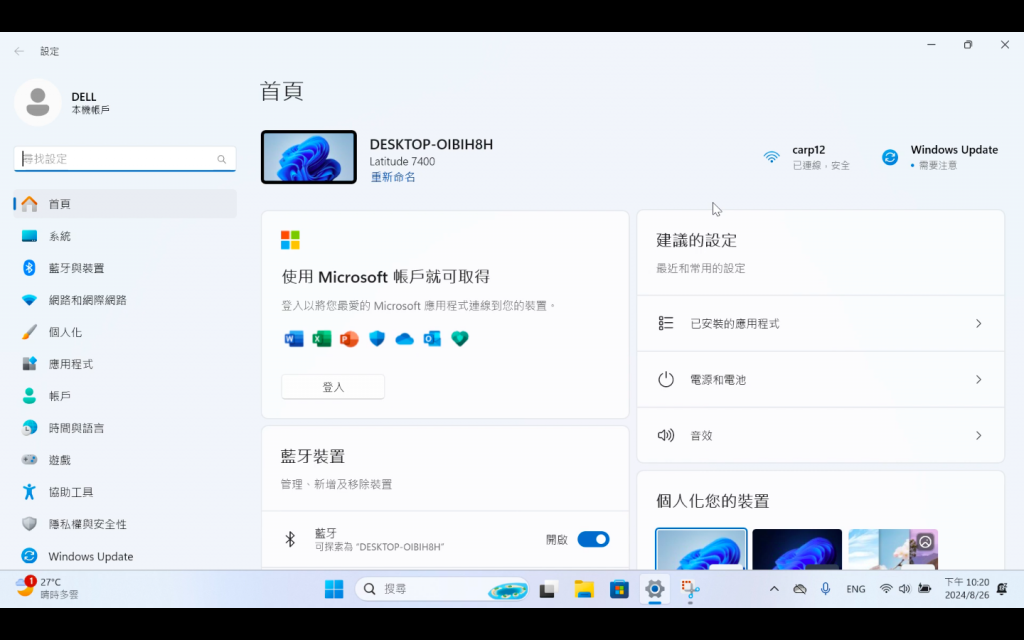
Task: Click the battery tray icon
Action: 924,589
